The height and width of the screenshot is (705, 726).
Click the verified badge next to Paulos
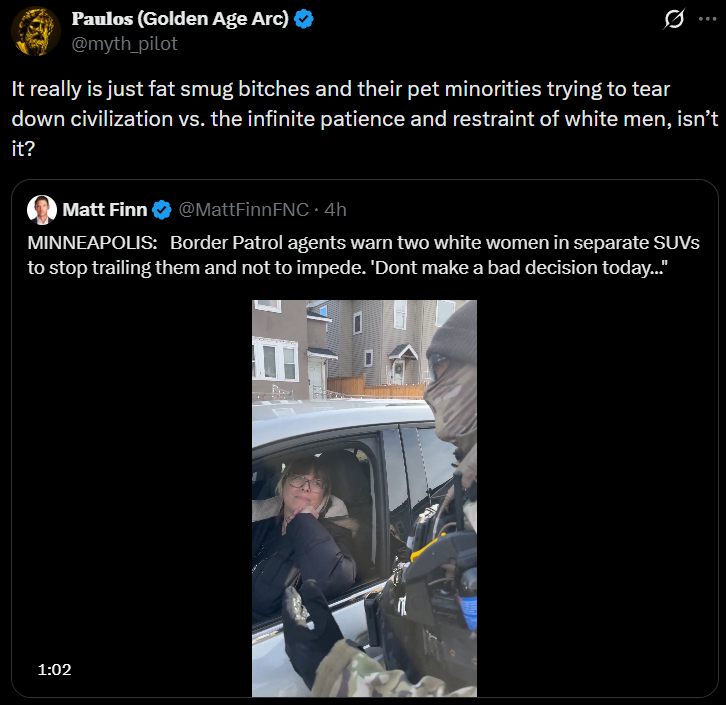pos(304,20)
